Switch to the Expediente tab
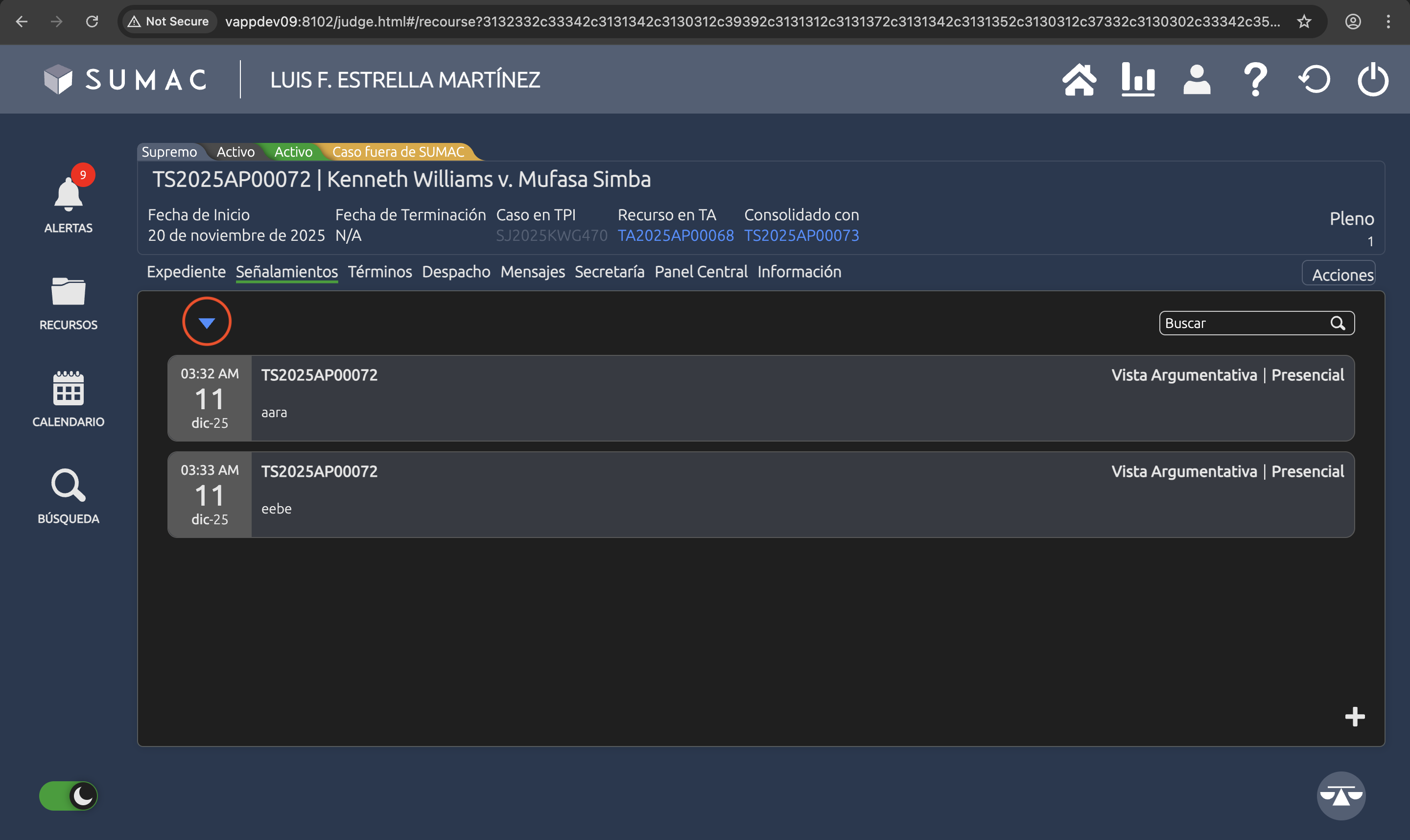 [x=186, y=272]
